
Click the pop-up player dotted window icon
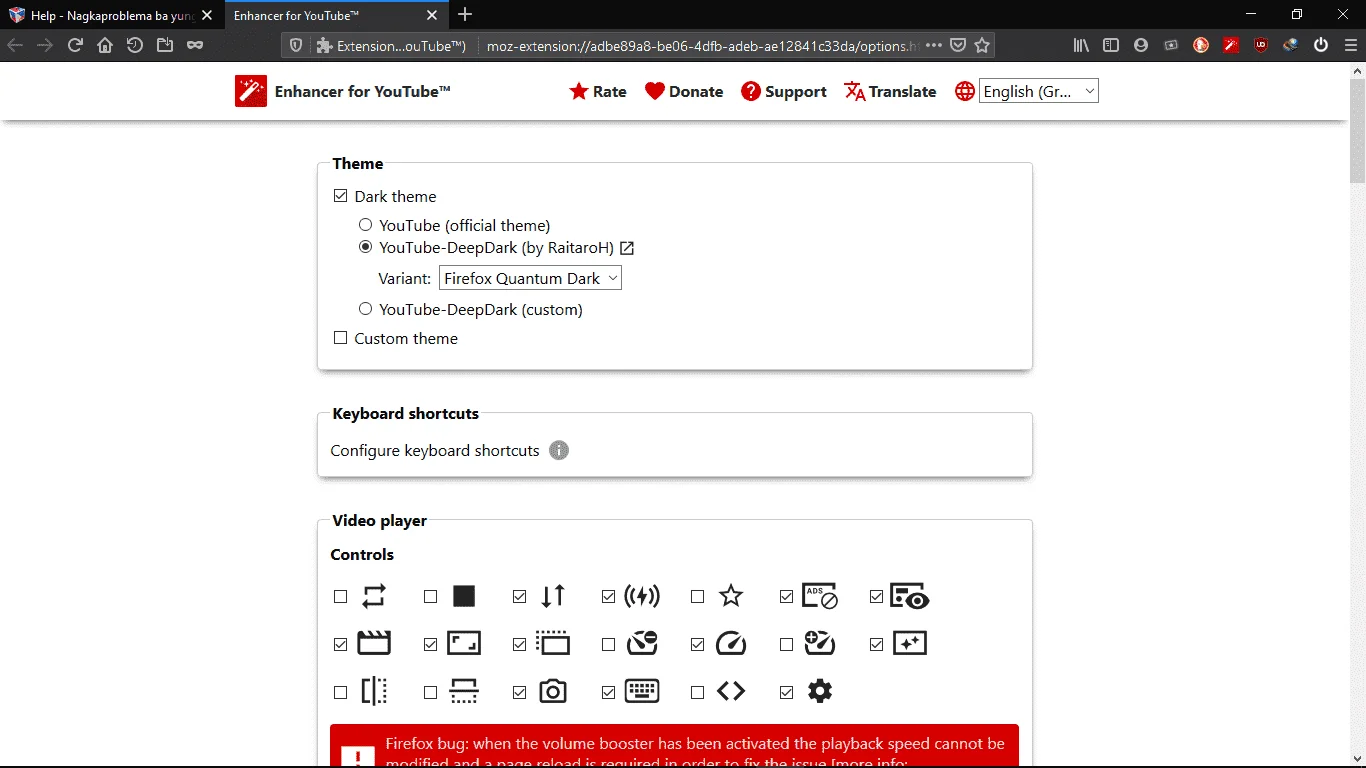(x=553, y=643)
